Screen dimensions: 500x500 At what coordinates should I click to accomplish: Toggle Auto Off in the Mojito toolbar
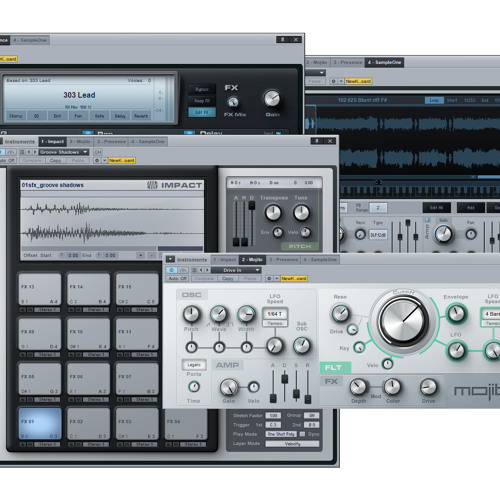pos(178,278)
